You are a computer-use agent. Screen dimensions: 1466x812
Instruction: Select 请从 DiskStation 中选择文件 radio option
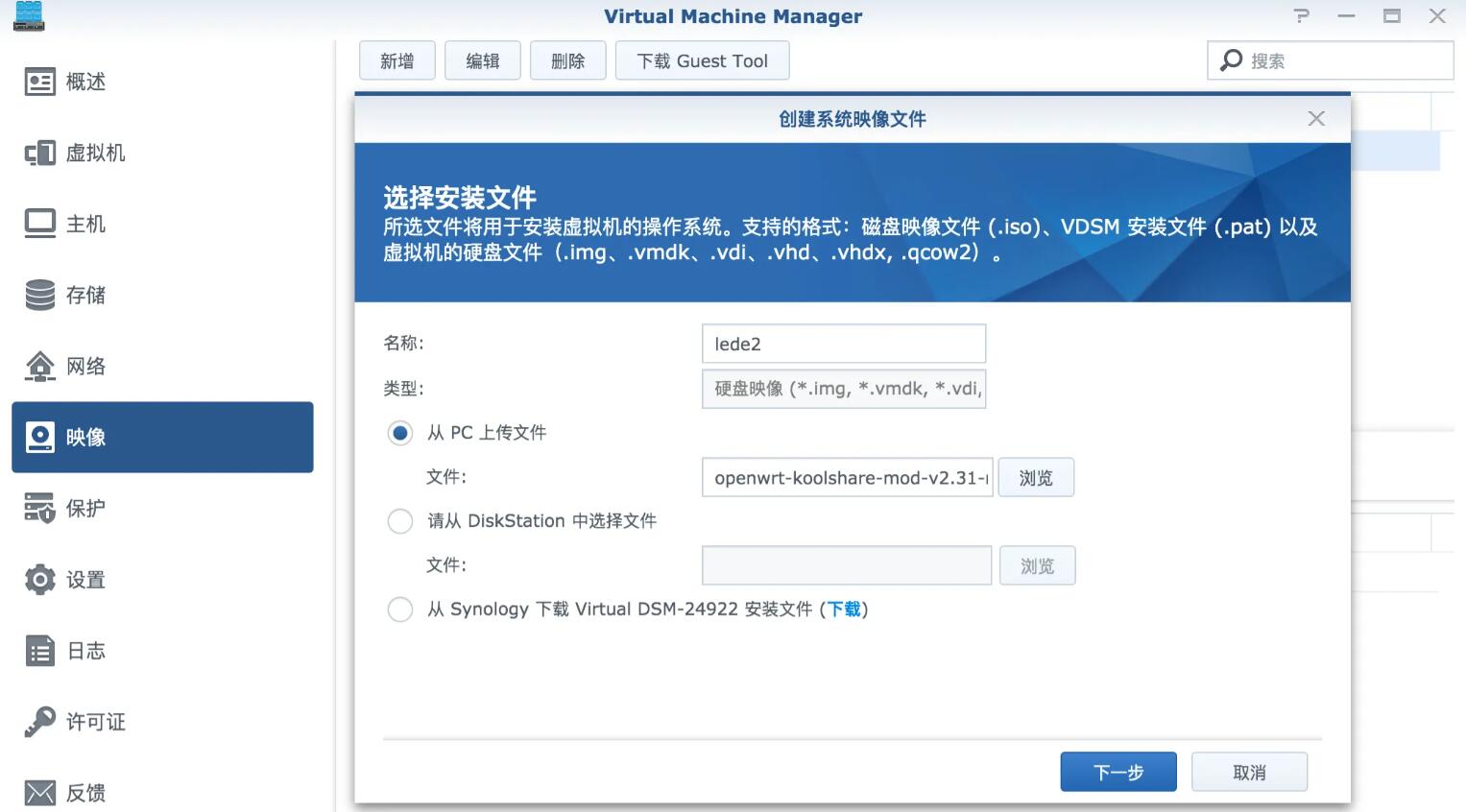tap(400, 521)
